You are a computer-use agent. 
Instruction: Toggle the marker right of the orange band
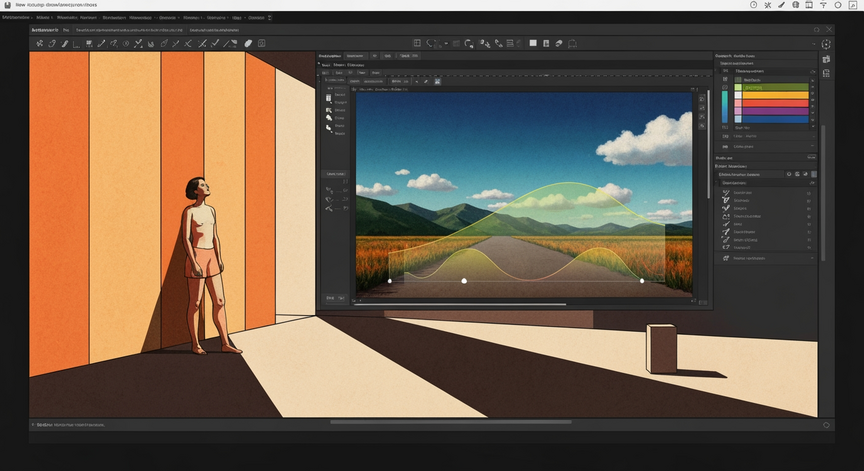point(812,95)
